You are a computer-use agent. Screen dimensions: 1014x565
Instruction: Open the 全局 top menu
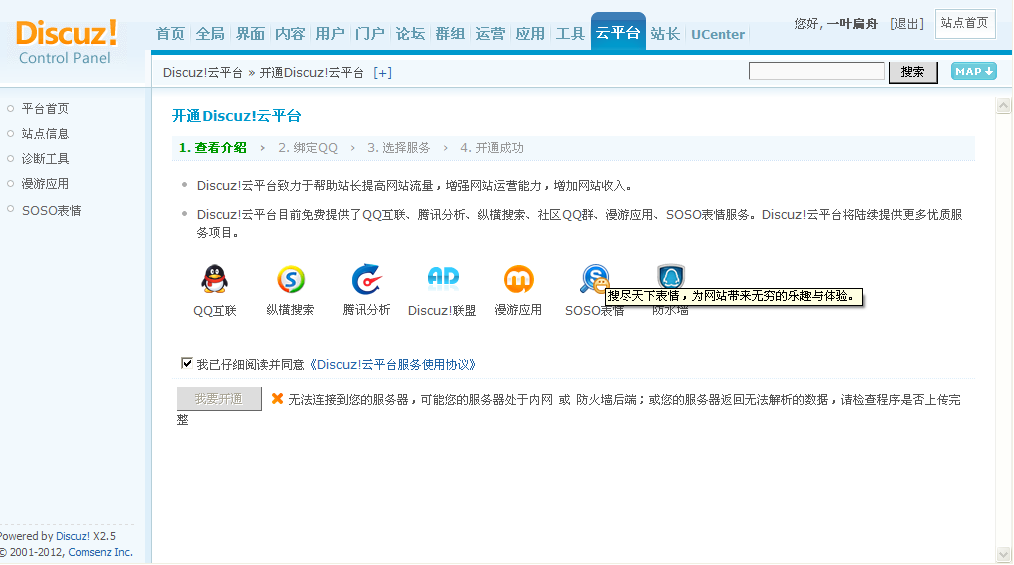tap(210, 34)
